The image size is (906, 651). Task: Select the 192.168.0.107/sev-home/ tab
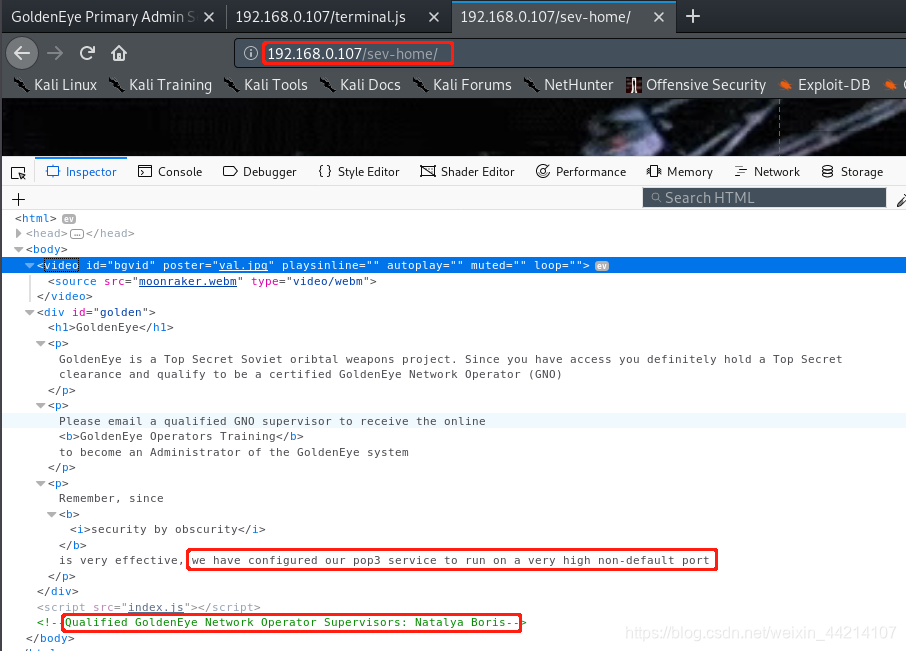click(545, 17)
